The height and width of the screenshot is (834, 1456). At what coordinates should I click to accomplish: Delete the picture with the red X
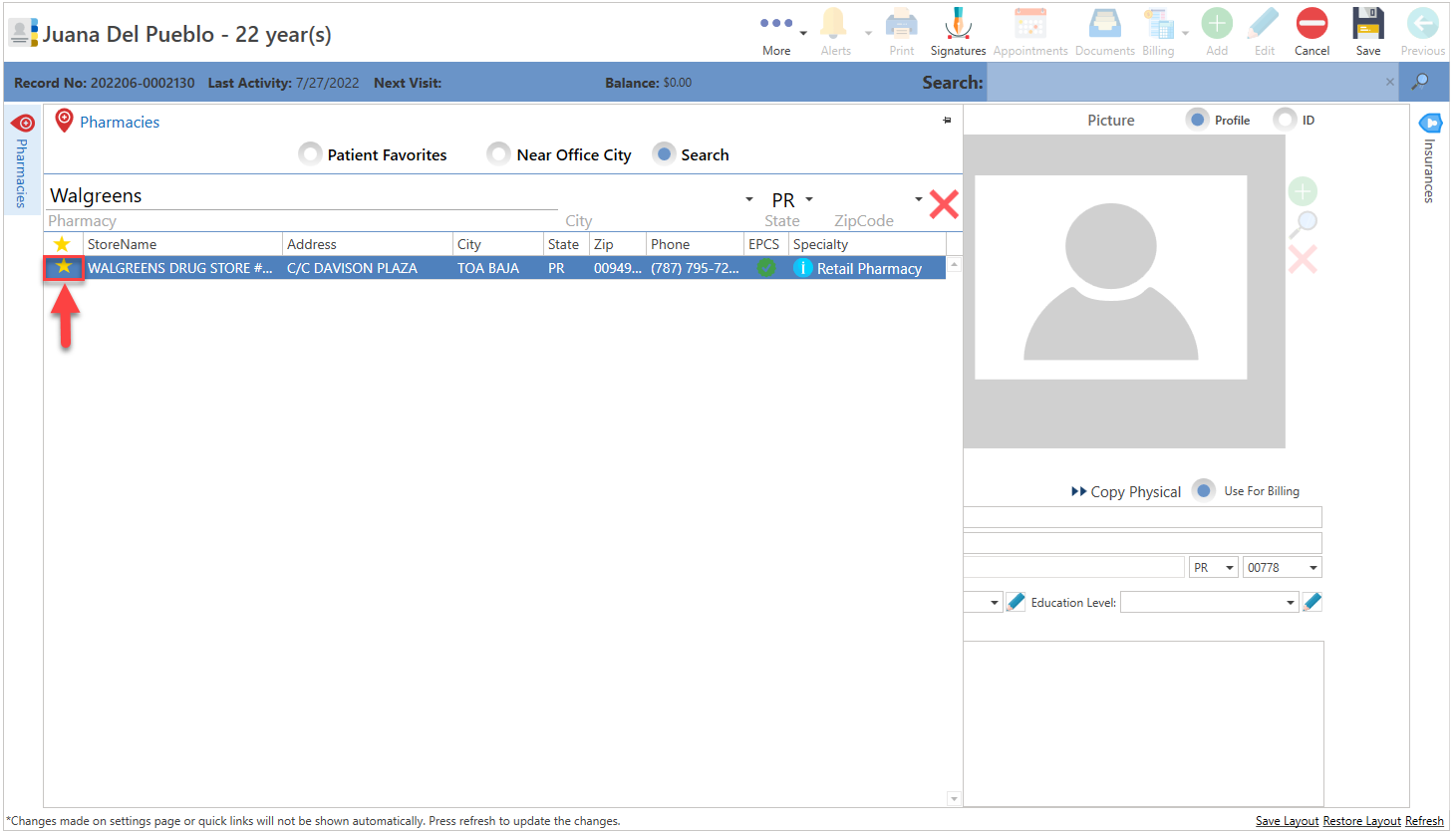click(x=1303, y=260)
